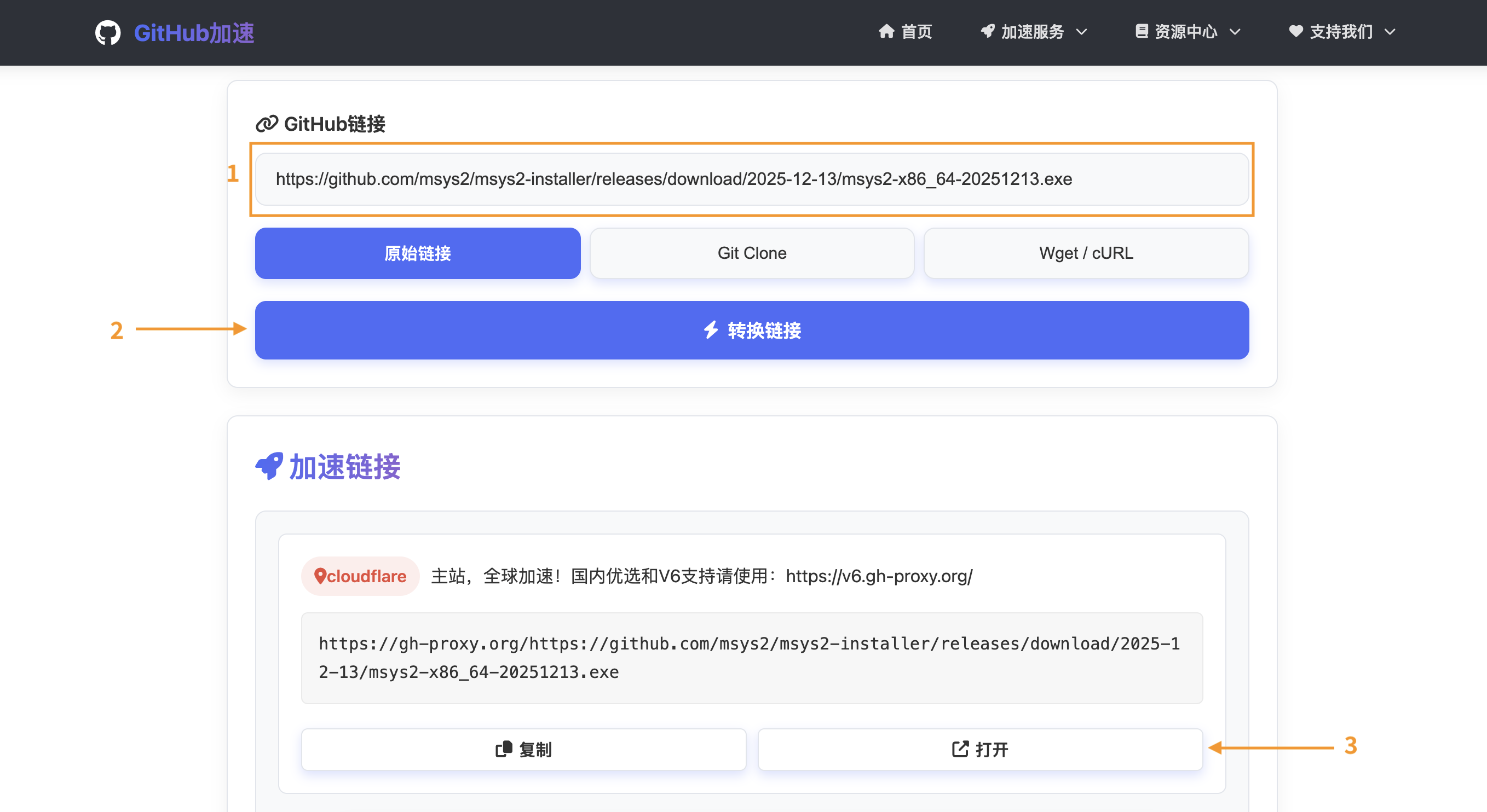Select the Wget / cURL mode
1487x812 pixels.
coord(1086,253)
